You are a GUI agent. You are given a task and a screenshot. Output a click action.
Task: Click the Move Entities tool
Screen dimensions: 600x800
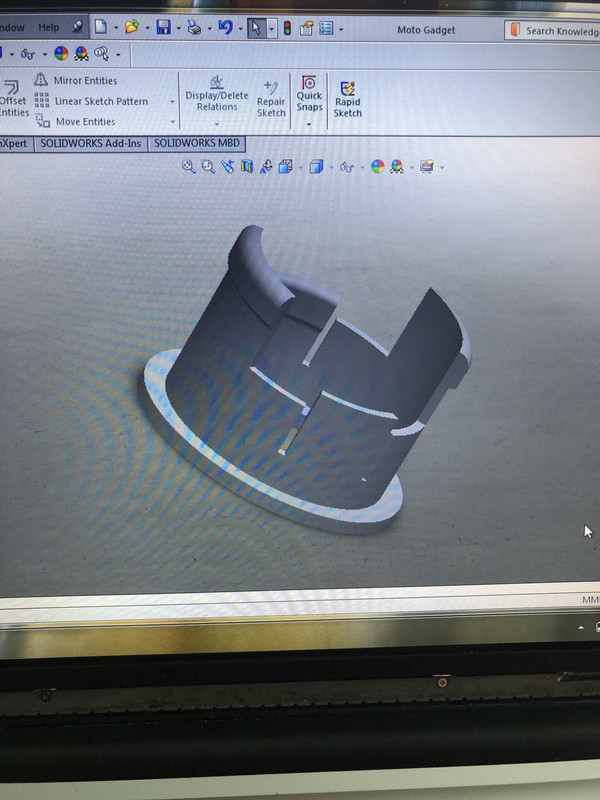click(75, 121)
